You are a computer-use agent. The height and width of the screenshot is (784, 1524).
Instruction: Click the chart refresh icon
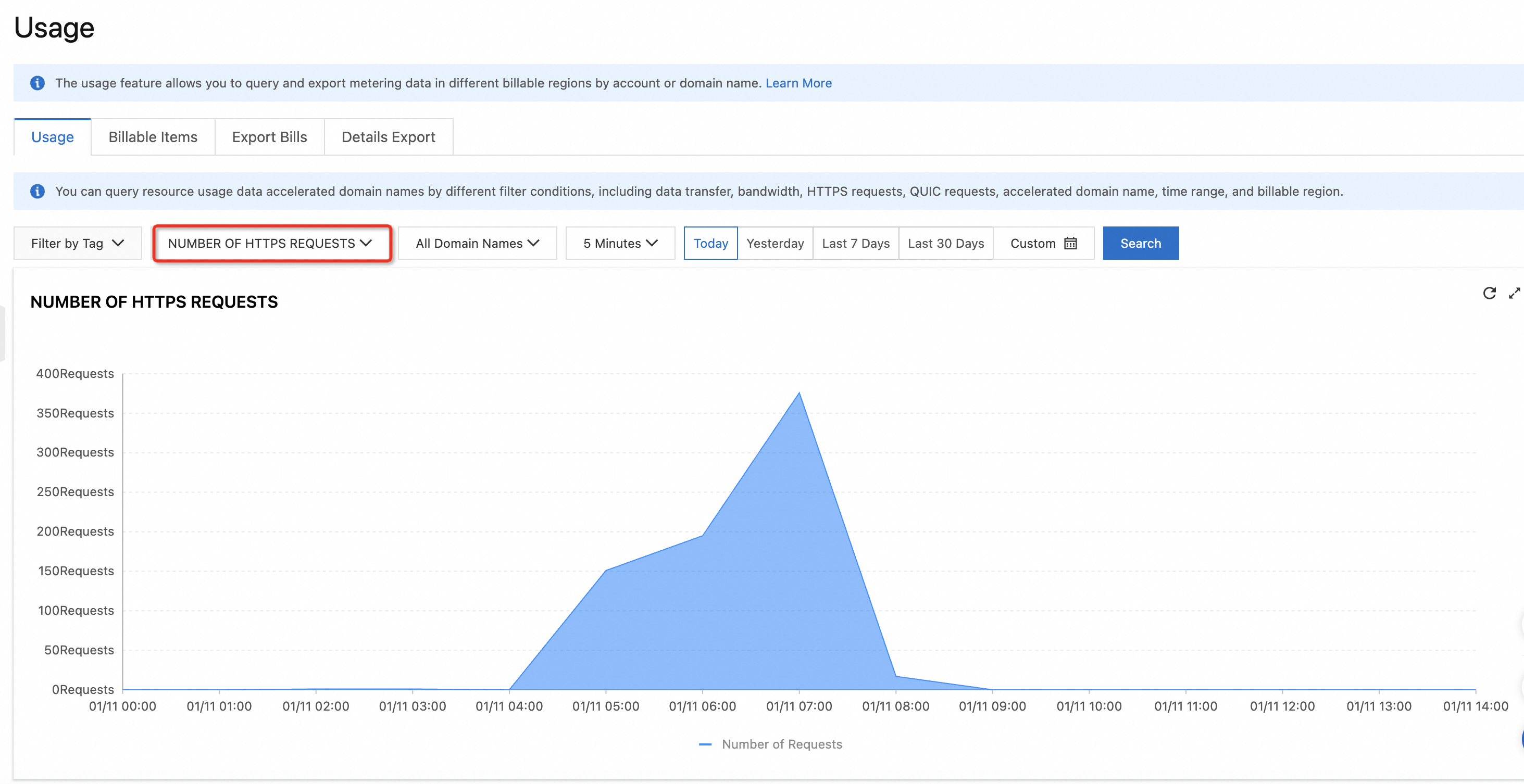pos(1489,293)
